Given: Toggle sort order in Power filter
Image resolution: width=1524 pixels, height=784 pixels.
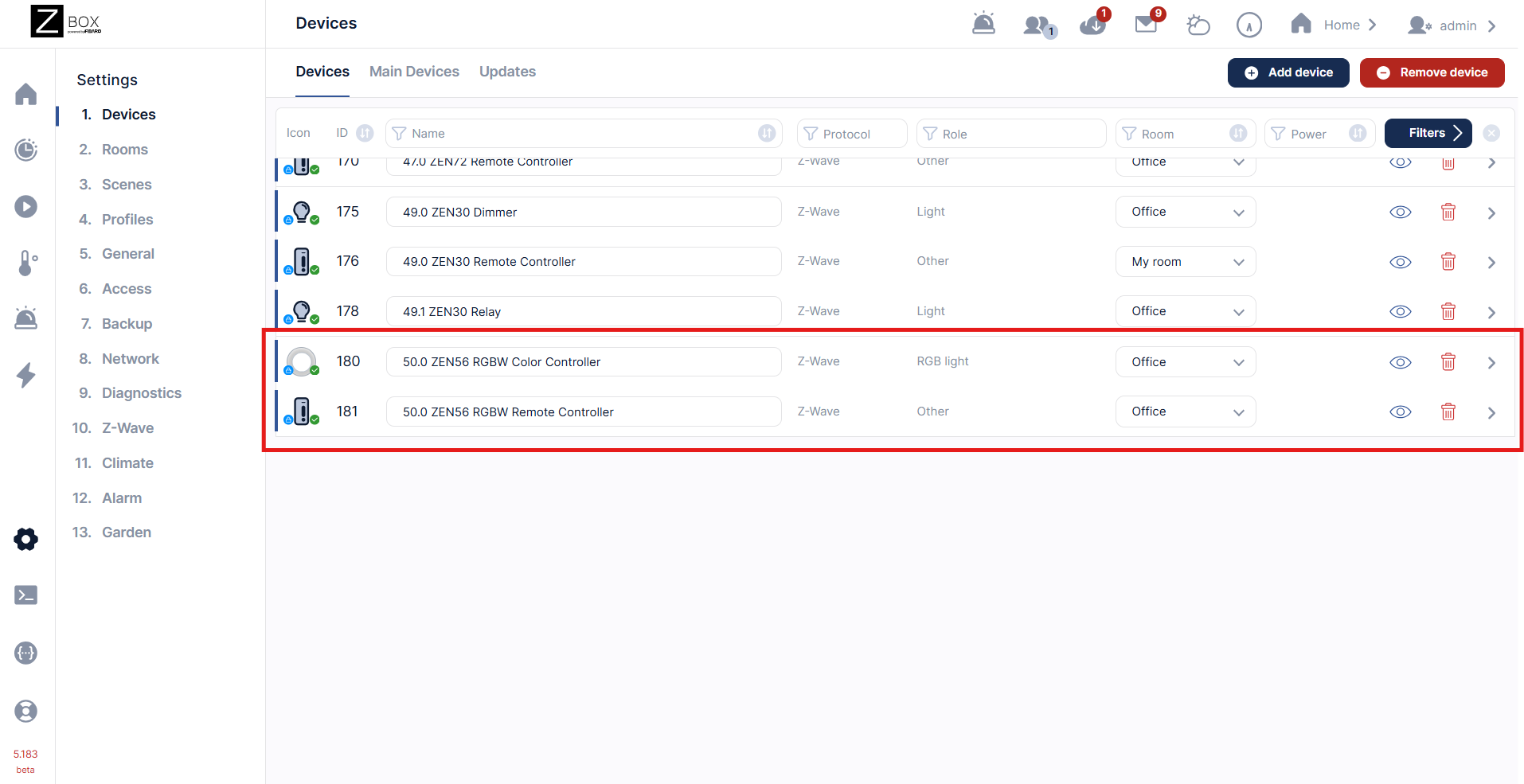Looking at the screenshot, I should coord(1358,133).
